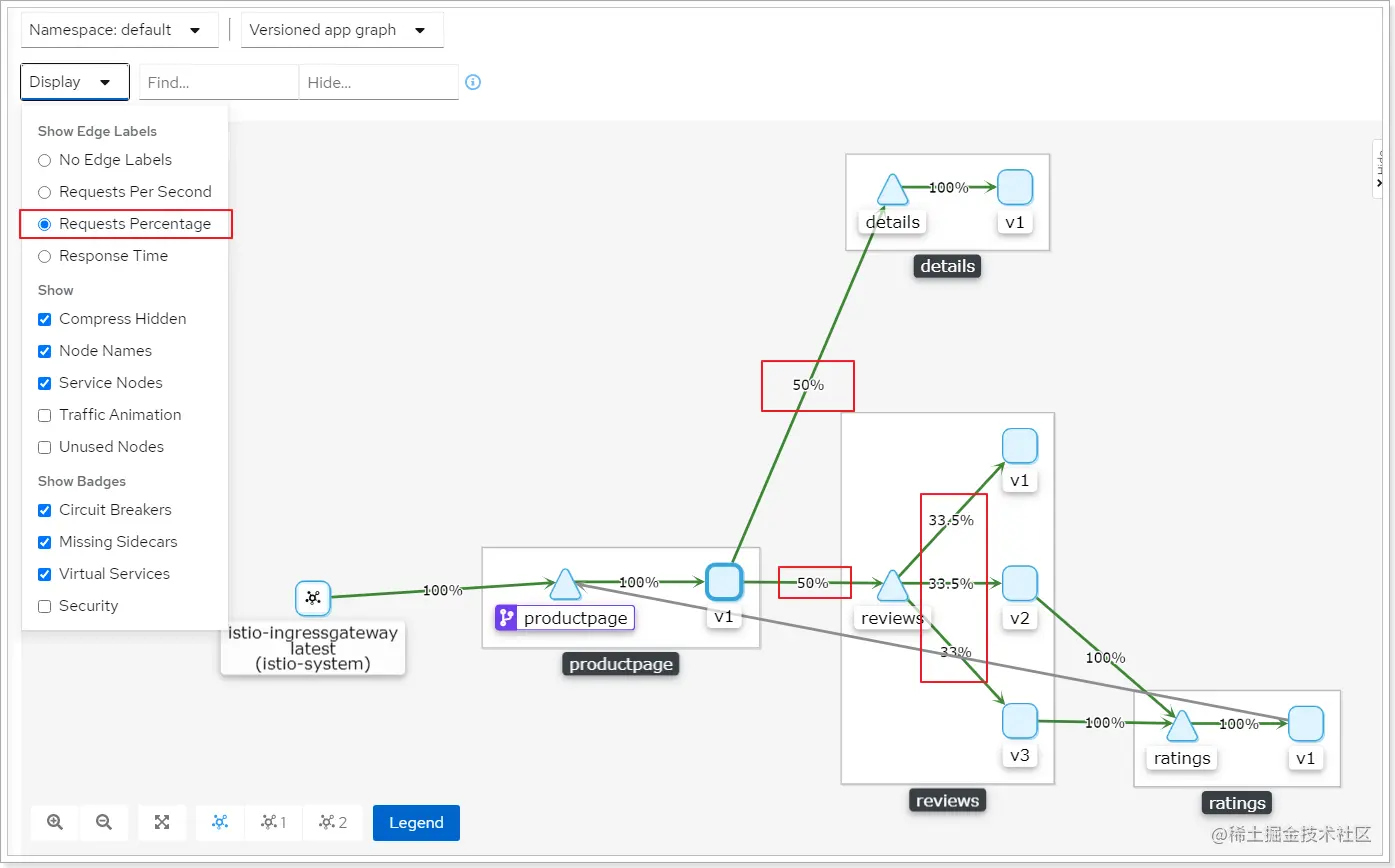Click the 100% edge label from ingressgateway
Image resolution: width=1395 pixels, height=868 pixels.
point(443,590)
